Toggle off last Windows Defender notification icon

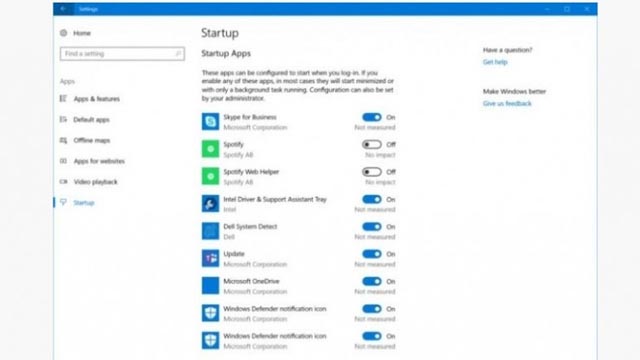371,336
